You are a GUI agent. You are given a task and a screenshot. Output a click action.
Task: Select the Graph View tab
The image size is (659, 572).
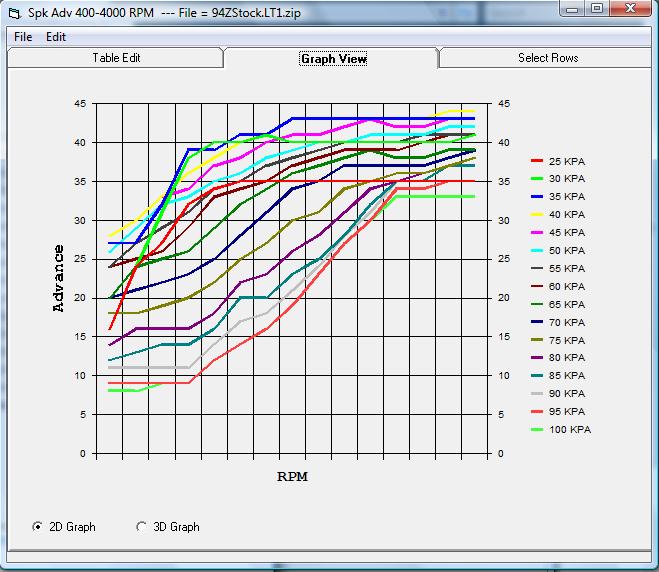tap(333, 59)
